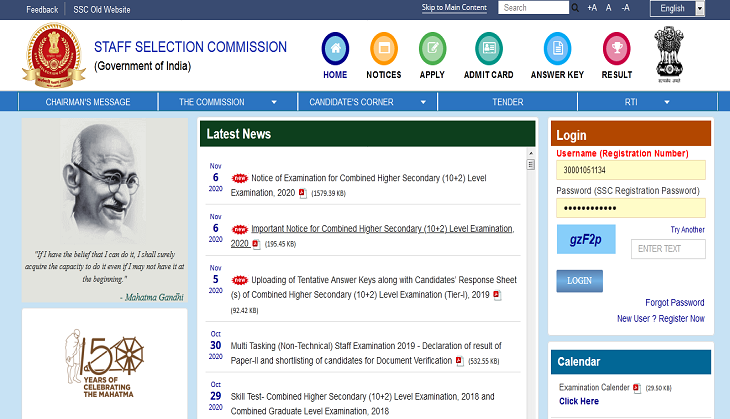Click the Apply pencil icon

[x=433, y=48]
